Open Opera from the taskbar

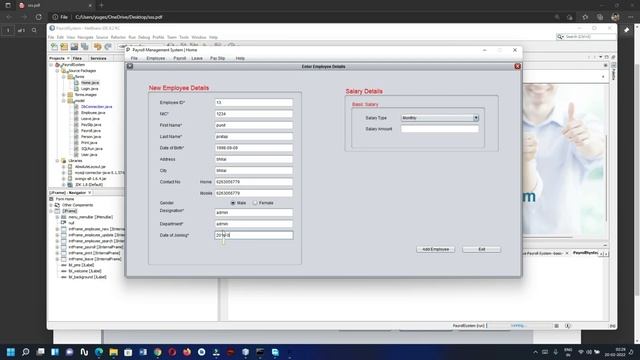[172, 352]
